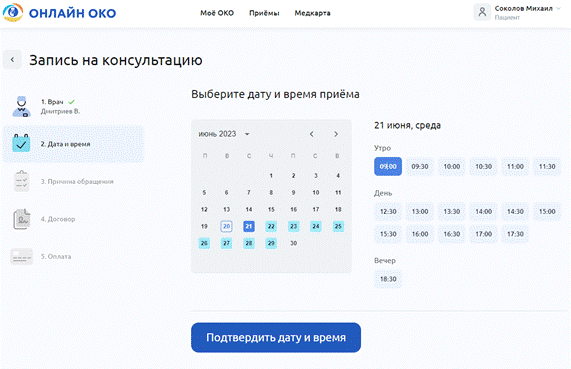Viewport: 571px width, 369px height.
Task: Select June 25 in the calendar
Action: 338,226
